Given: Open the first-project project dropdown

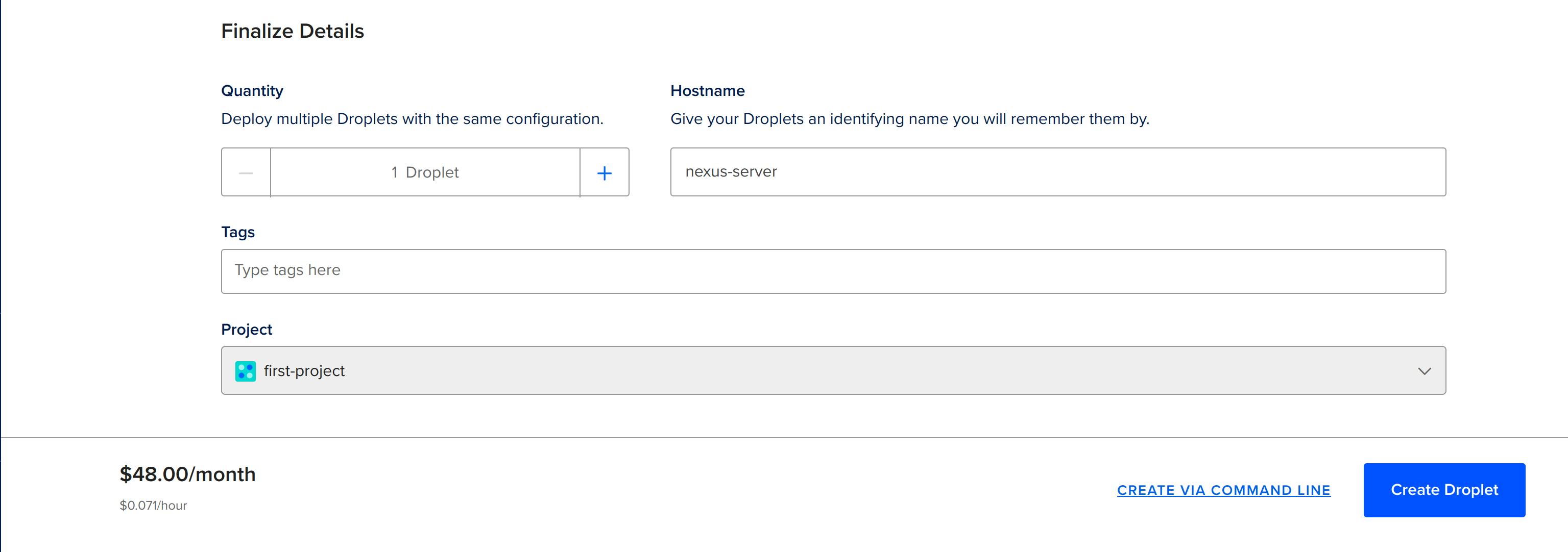Looking at the screenshot, I should [833, 370].
